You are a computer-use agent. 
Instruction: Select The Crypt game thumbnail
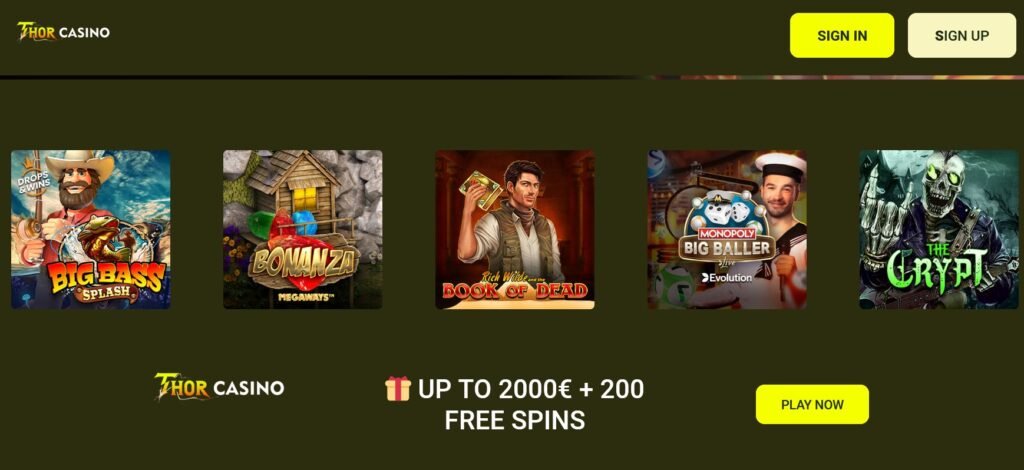pyautogui.click(x=939, y=229)
